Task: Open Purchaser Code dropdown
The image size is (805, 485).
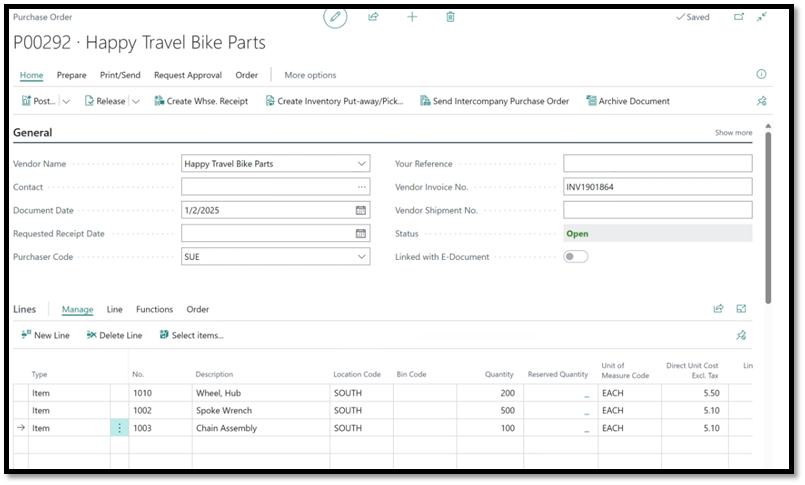Action: 361,257
